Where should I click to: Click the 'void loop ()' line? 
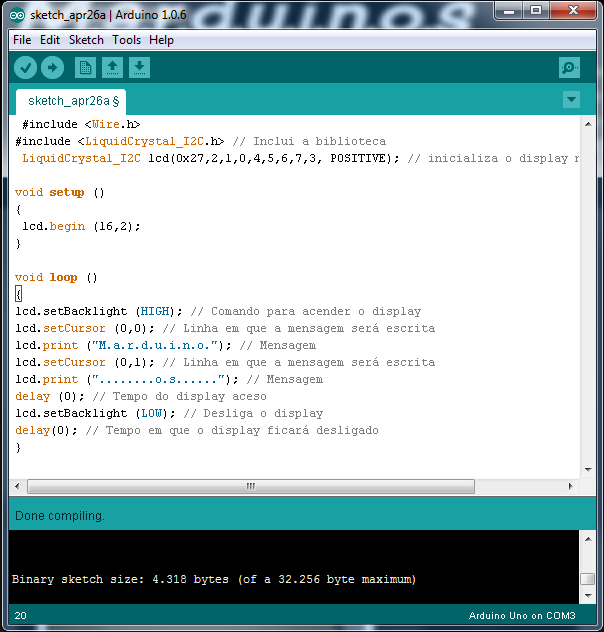(x=56, y=277)
